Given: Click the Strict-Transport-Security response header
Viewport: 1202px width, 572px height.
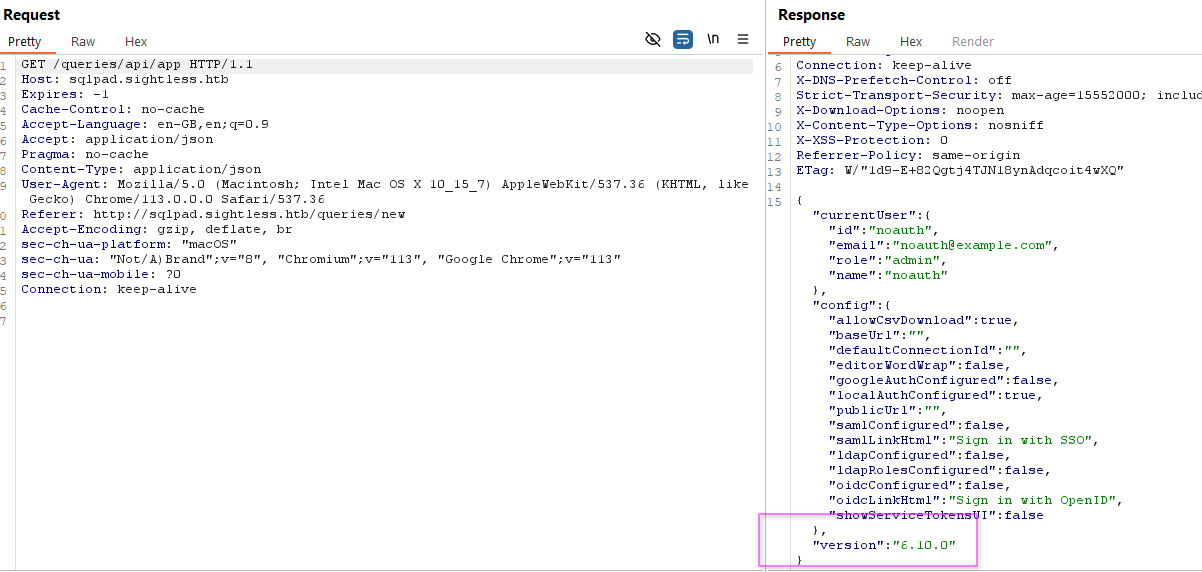Looking at the screenshot, I should 998,95.
